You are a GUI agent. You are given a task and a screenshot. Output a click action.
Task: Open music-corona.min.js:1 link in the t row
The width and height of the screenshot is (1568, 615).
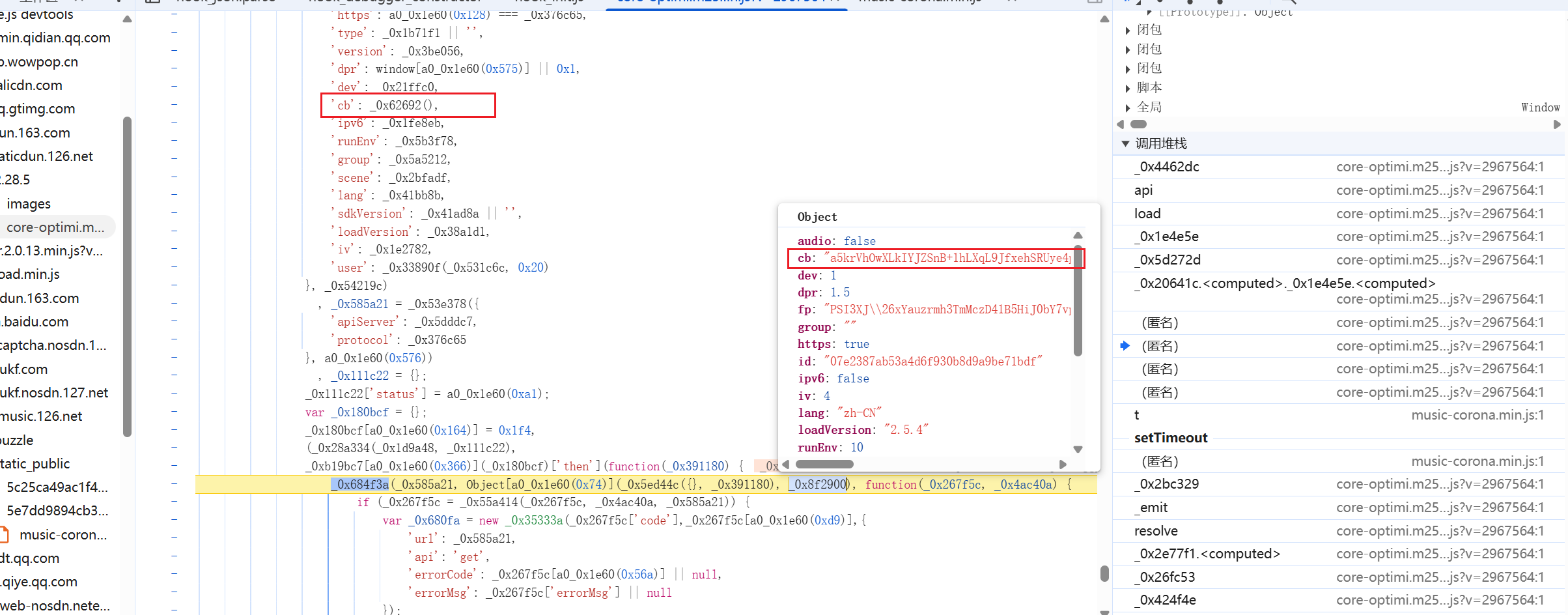tap(1477, 415)
